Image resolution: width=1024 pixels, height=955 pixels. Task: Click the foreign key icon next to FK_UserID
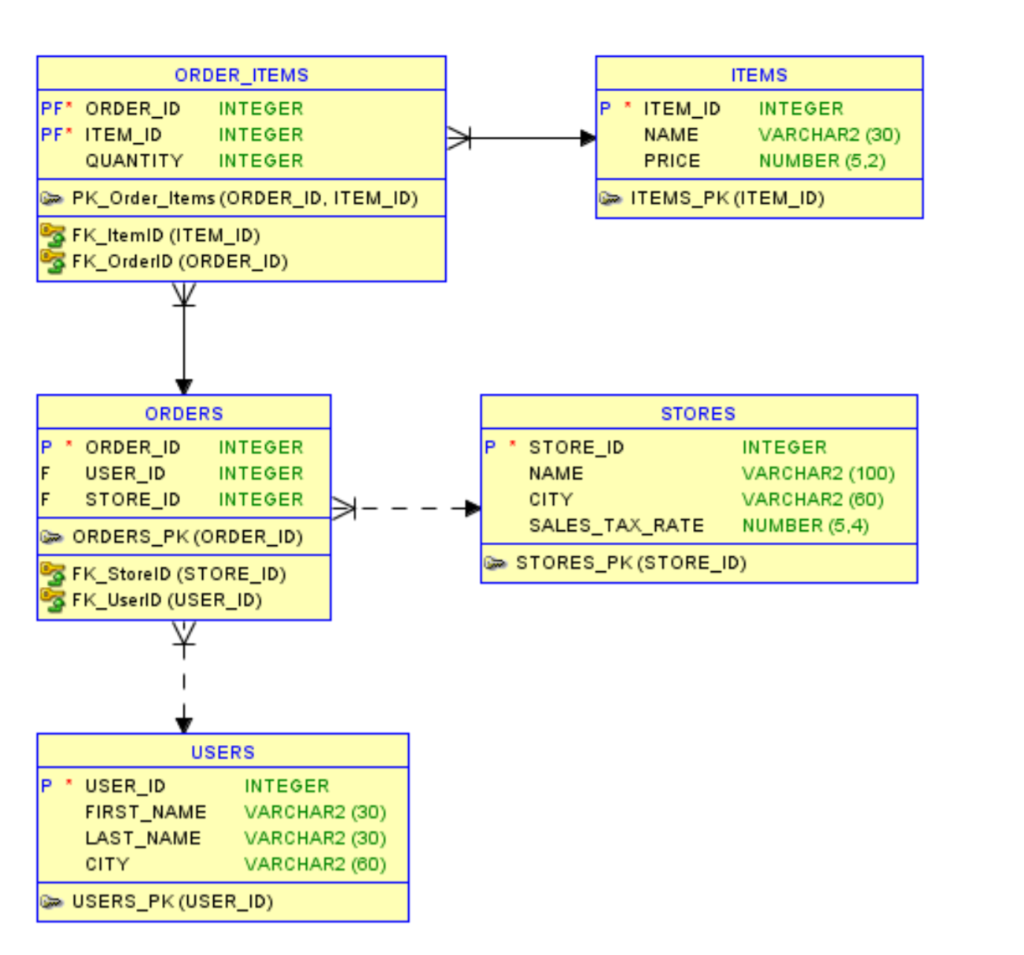click(x=53, y=600)
